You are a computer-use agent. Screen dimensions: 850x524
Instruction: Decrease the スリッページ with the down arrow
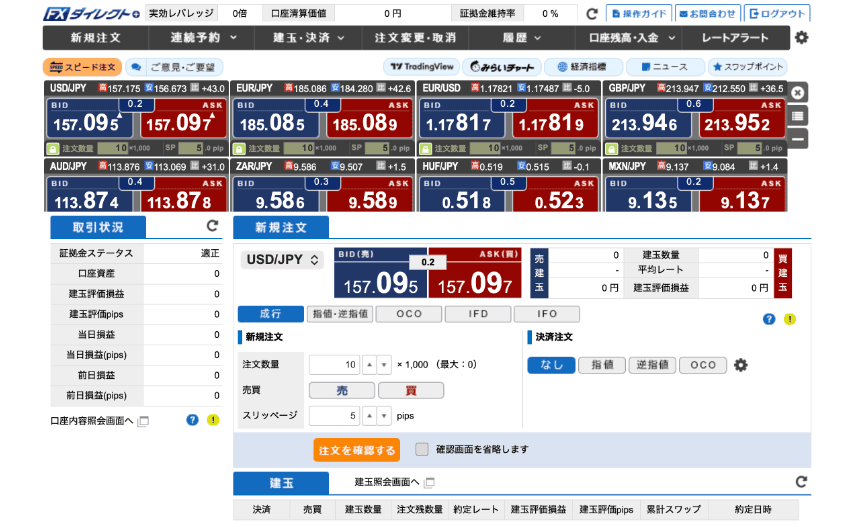point(384,416)
